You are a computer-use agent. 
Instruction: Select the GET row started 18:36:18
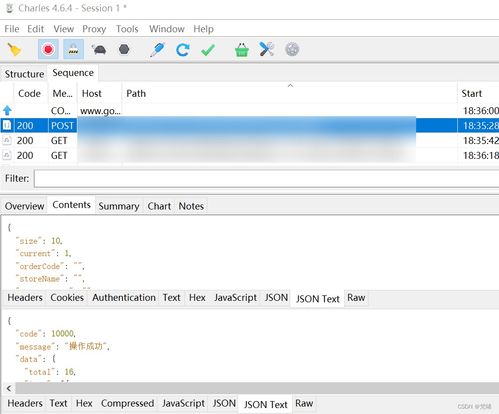249,155
